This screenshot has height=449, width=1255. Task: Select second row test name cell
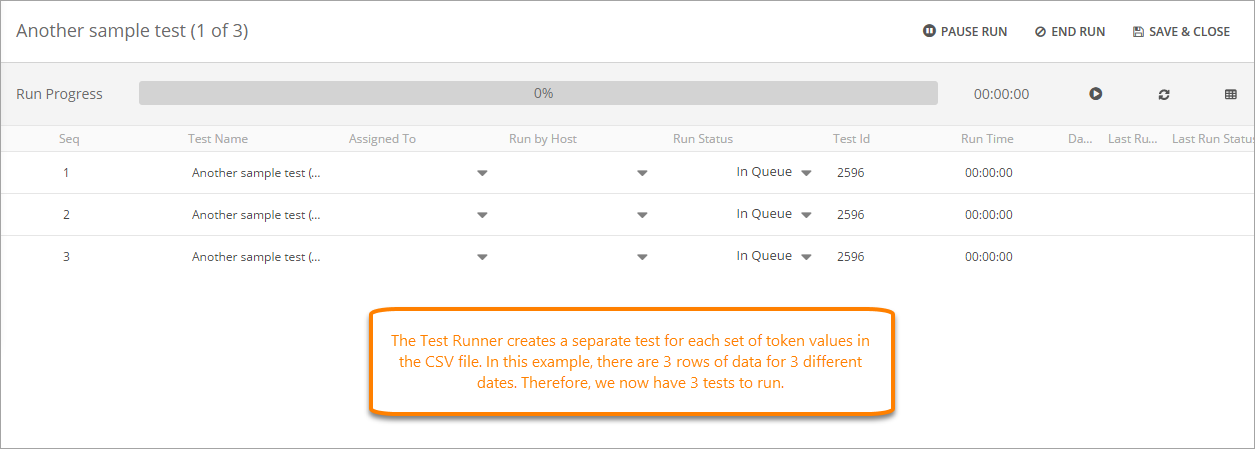click(256, 215)
